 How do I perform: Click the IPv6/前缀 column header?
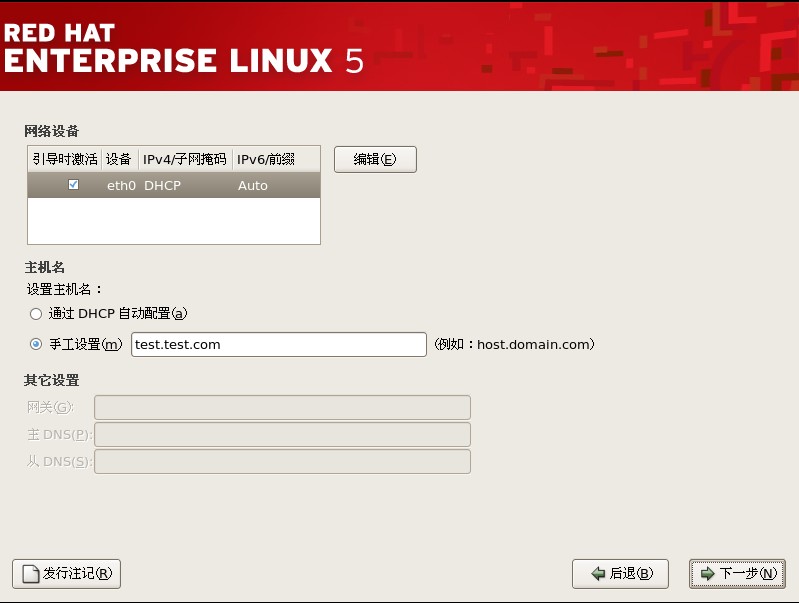click(x=276, y=159)
